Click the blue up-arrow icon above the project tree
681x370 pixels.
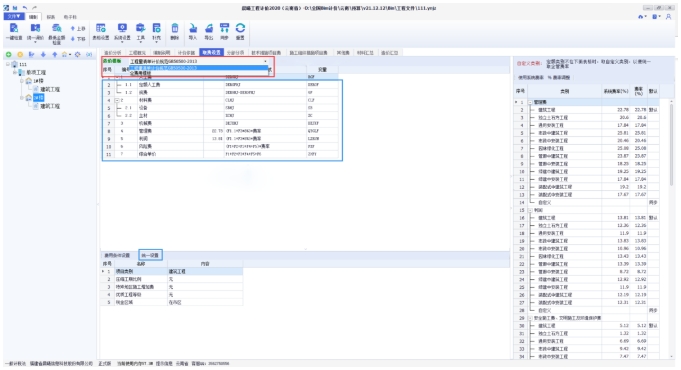tap(54, 55)
